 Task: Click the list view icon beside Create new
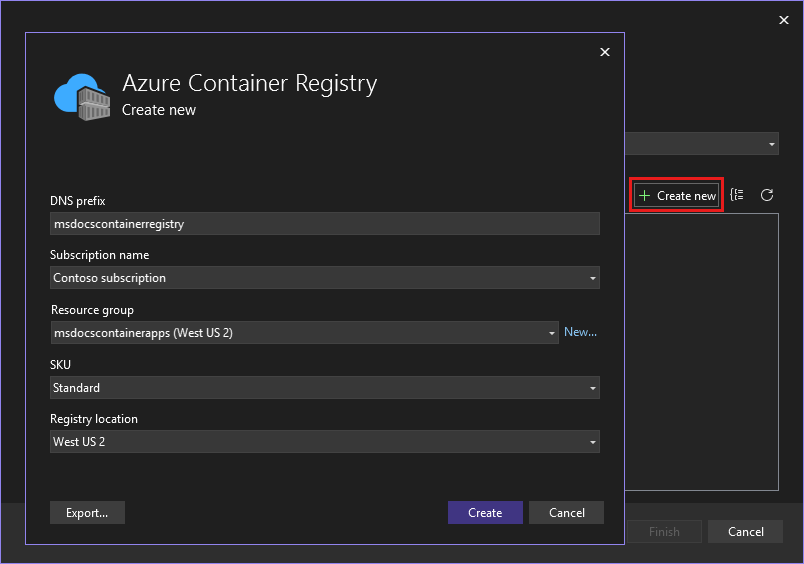pyautogui.click(x=737, y=195)
